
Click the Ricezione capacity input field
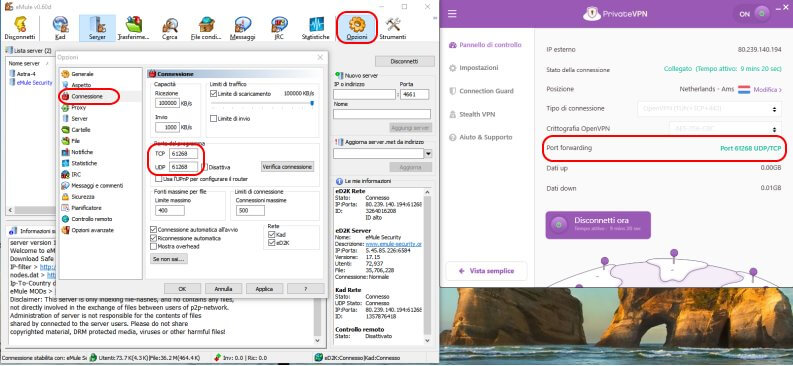167,103
